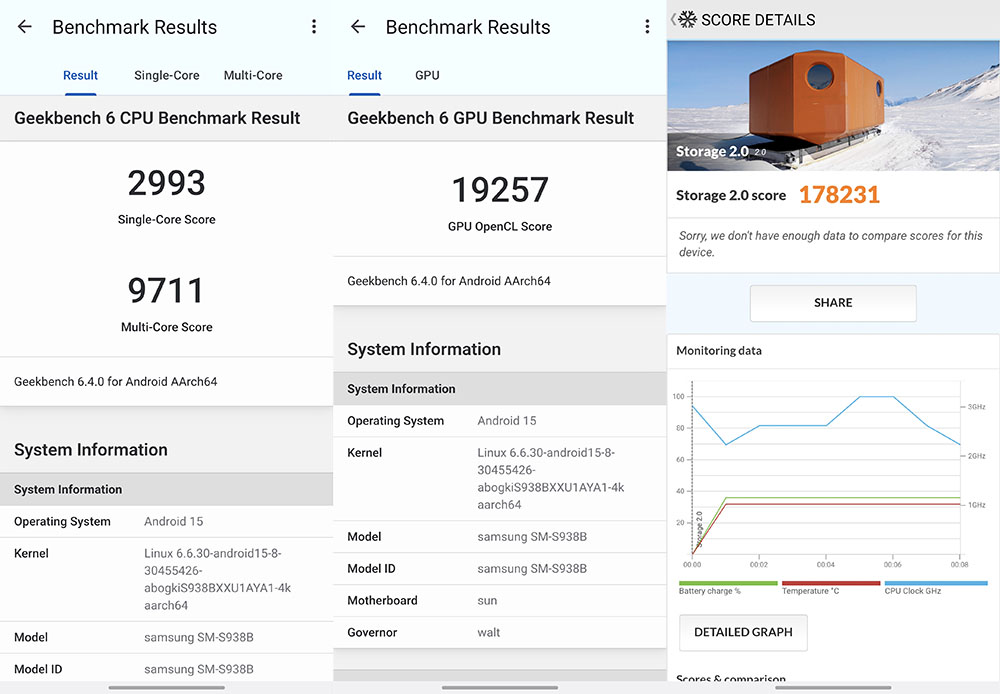
Task: Tap the Geekbench 6.4.0 version line on the GPU screen
Action: point(449,281)
